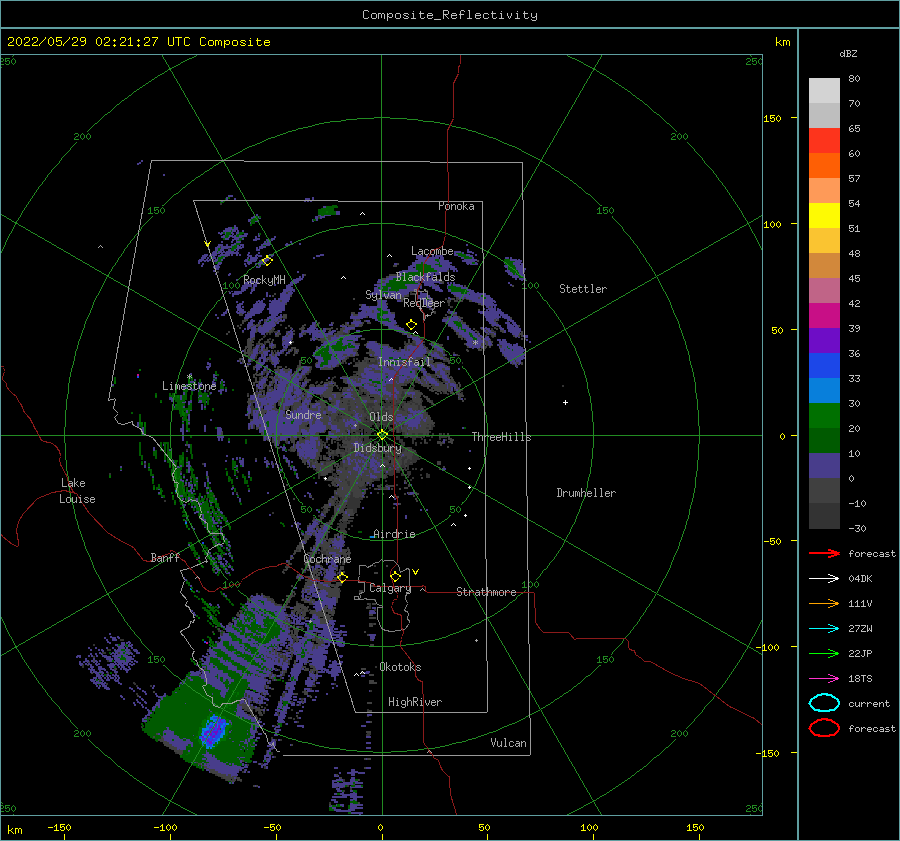Image resolution: width=900 pixels, height=841 pixels.
Task: Click the white plus marker east of ThreeHills
Action: [x=565, y=402]
